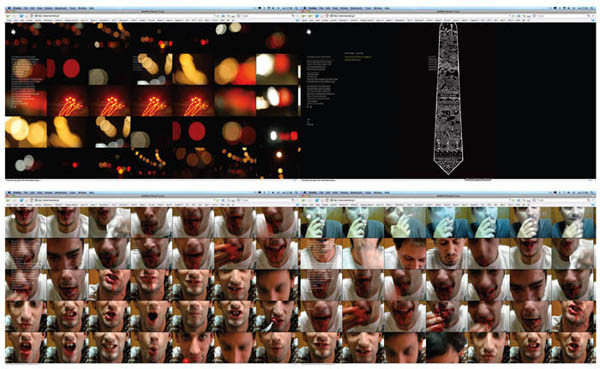Click back arrow in bottom-left bloody-face window

point(8,200)
